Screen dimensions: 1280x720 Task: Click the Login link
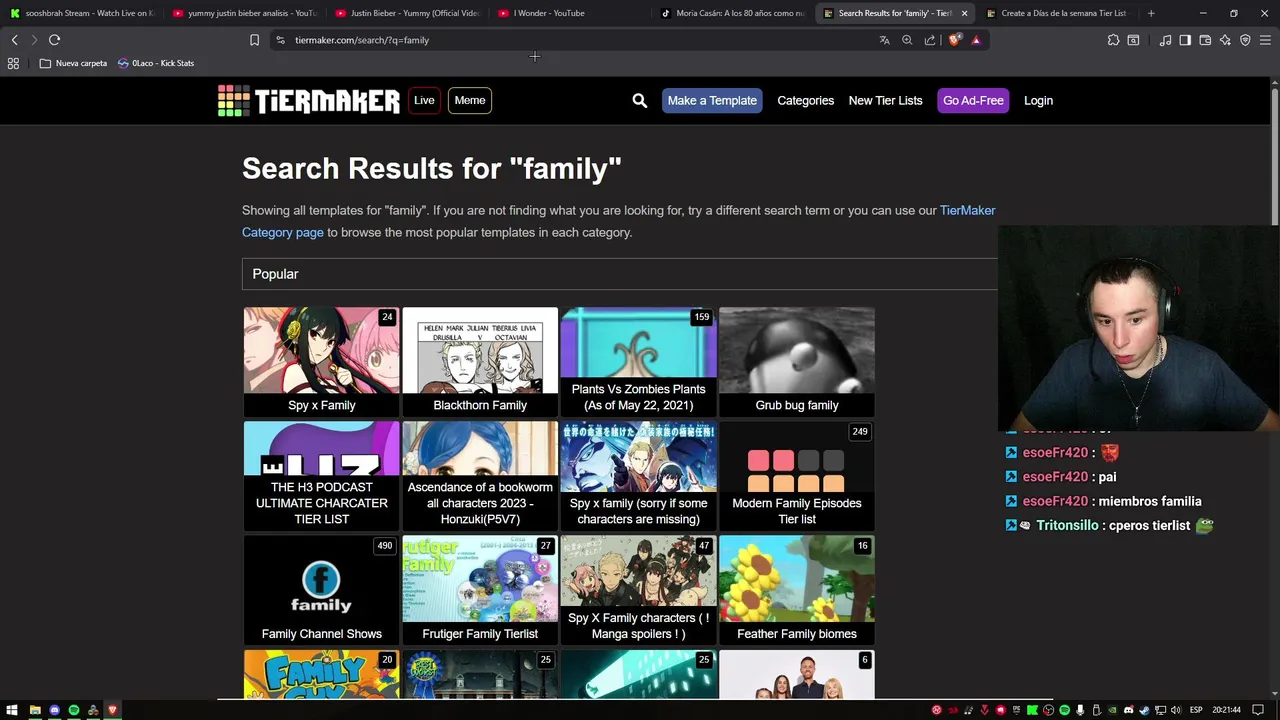coord(1038,100)
